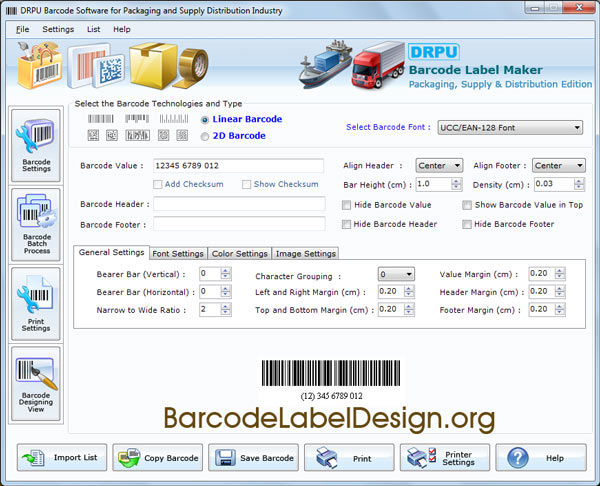Click the Print button
Viewport: 600px width, 486px height.
tap(349, 457)
